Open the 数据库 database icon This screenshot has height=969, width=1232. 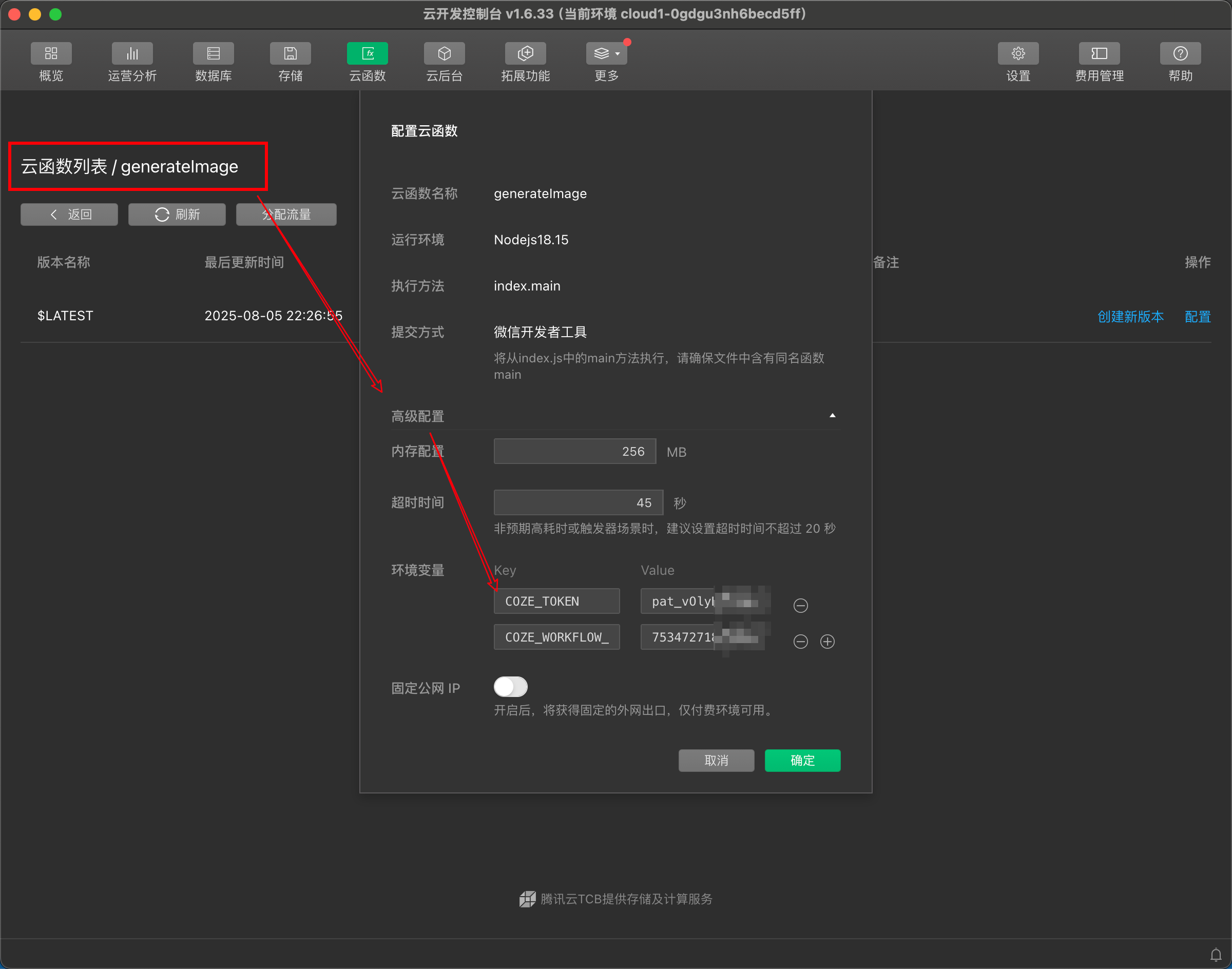(x=214, y=54)
